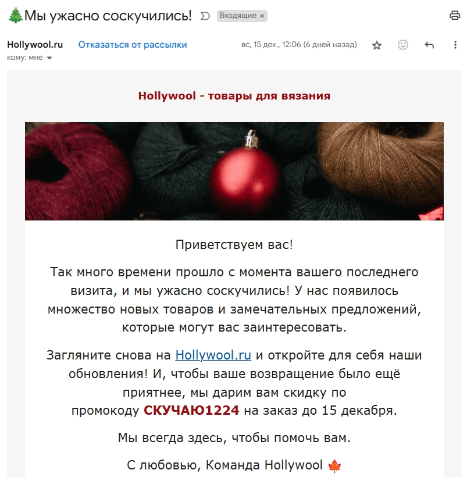The height and width of the screenshot is (477, 467).
Task: Open the yarn and ornament banner image
Action: point(234,171)
